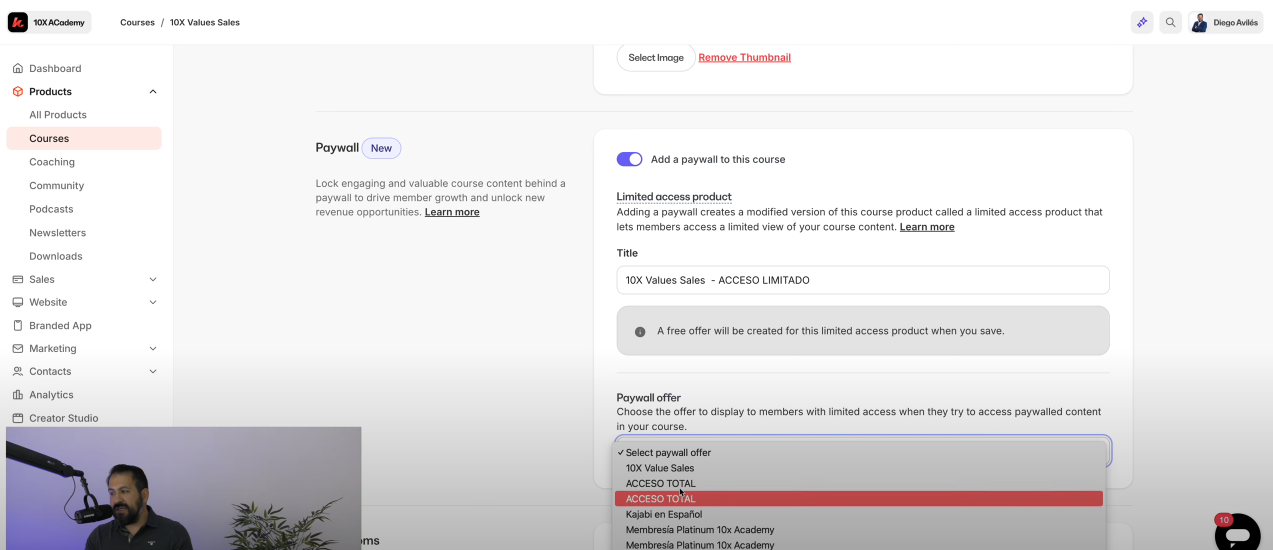Open the chat support bubble
This screenshot has width=1273, height=550.
click(1237, 535)
